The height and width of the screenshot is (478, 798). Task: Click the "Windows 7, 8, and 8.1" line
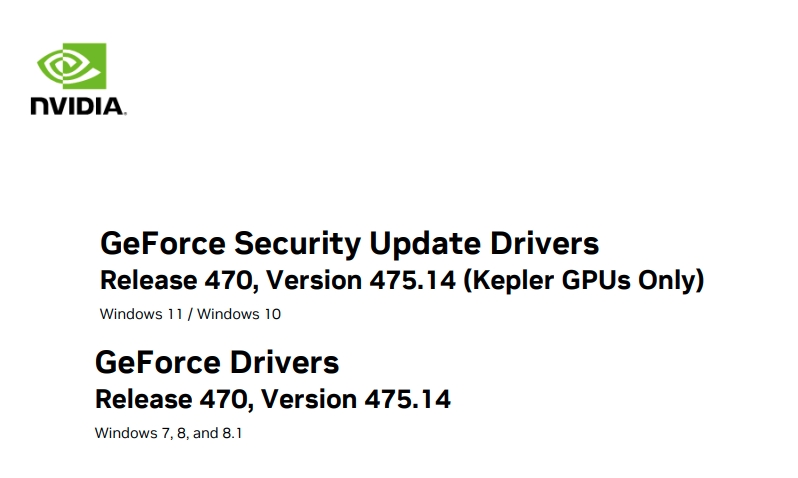click(168, 433)
